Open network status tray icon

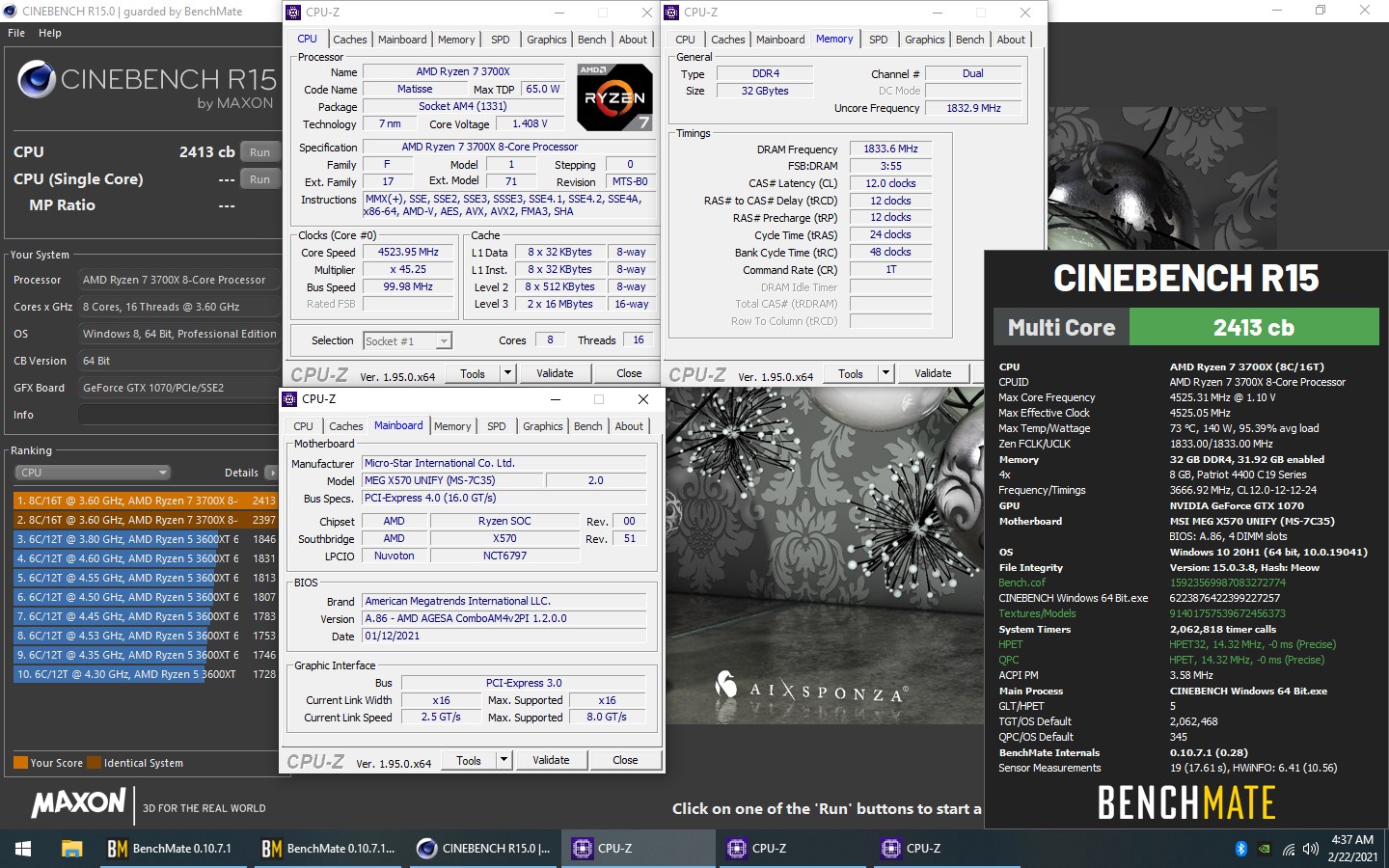click(x=1288, y=849)
